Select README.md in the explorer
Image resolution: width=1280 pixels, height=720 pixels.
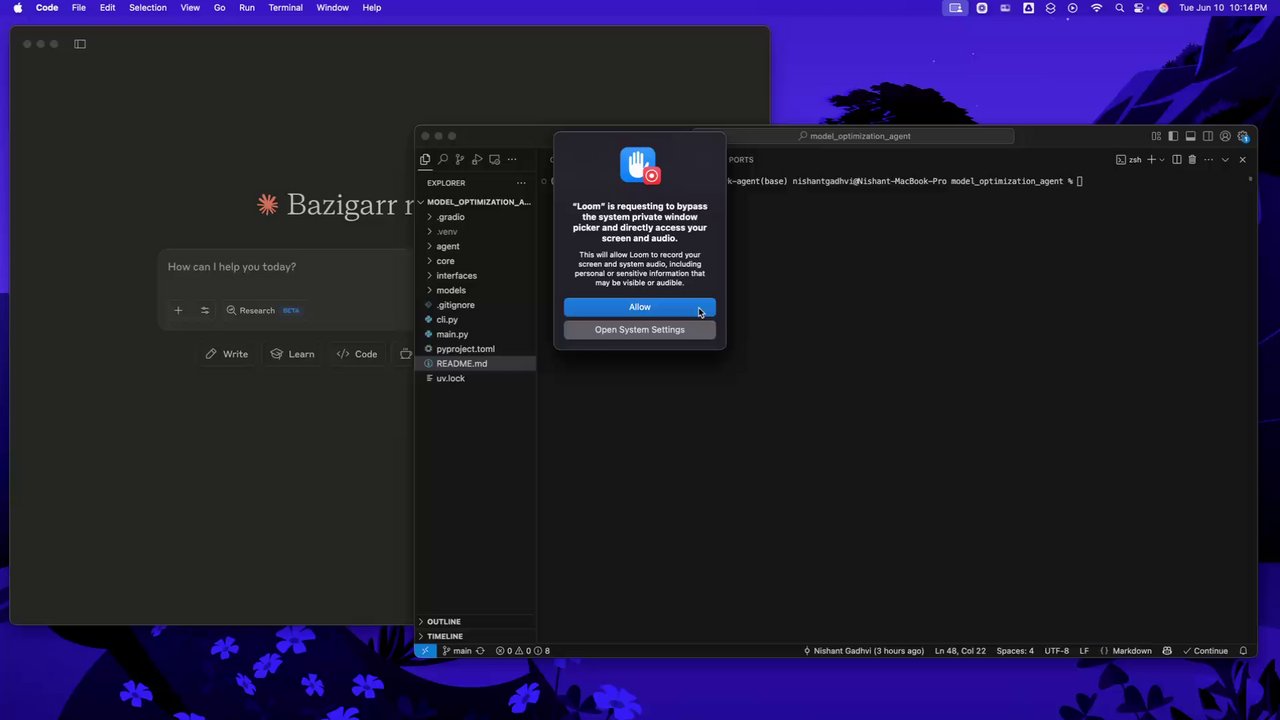tap(476, 364)
